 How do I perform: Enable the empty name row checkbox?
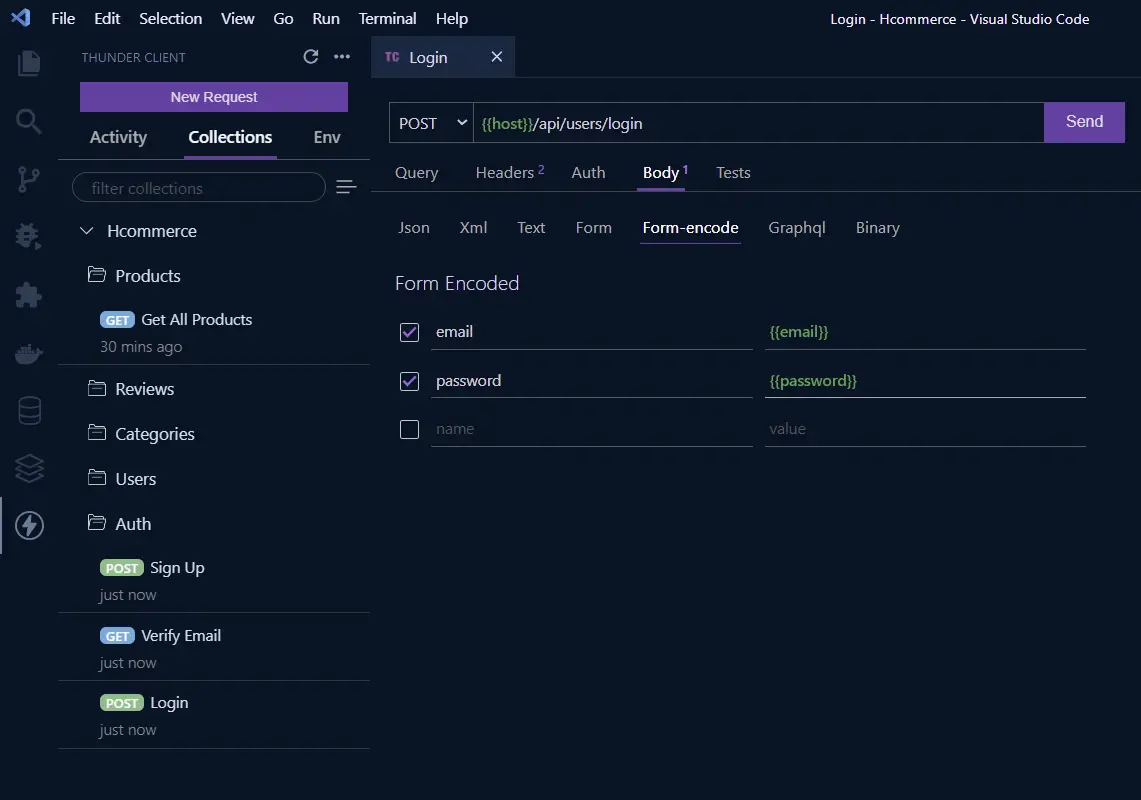(x=410, y=429)
